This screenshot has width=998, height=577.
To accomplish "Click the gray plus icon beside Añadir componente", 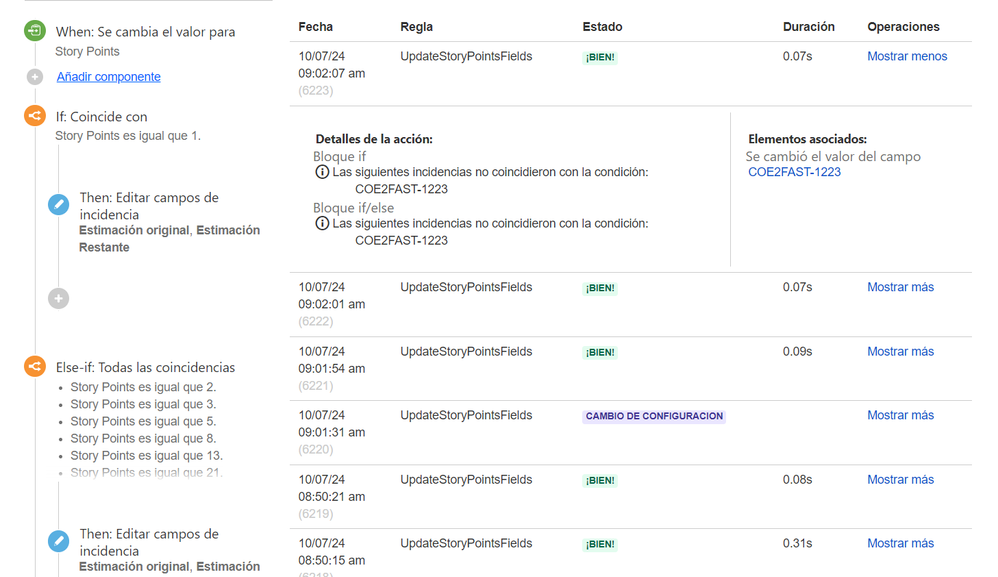I will [35, 77].
